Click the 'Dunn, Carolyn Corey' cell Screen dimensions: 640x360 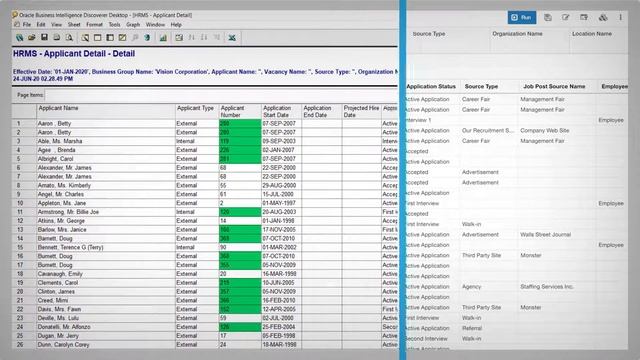[x=106, y=344]
